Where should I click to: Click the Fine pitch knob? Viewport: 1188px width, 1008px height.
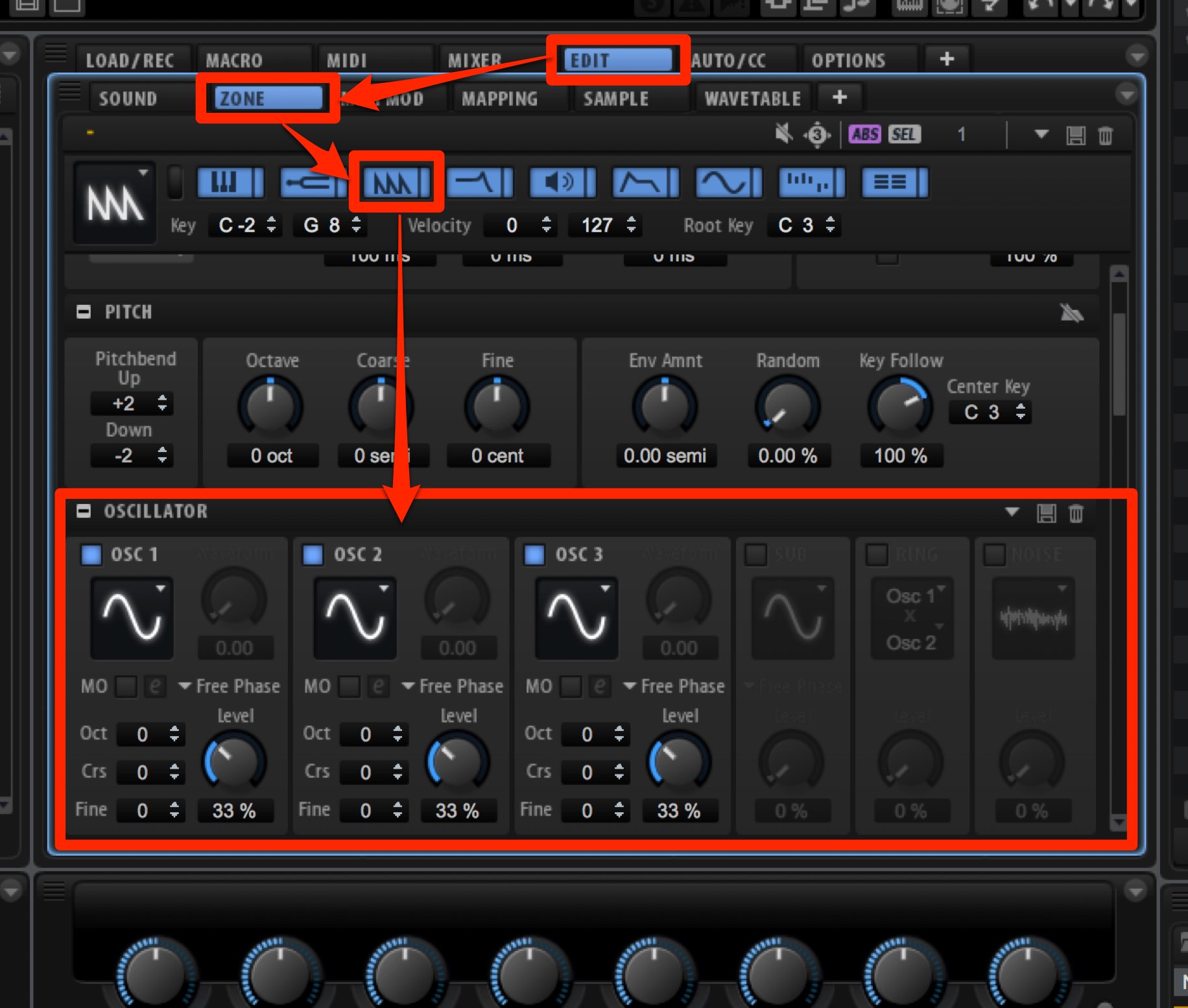497,407
